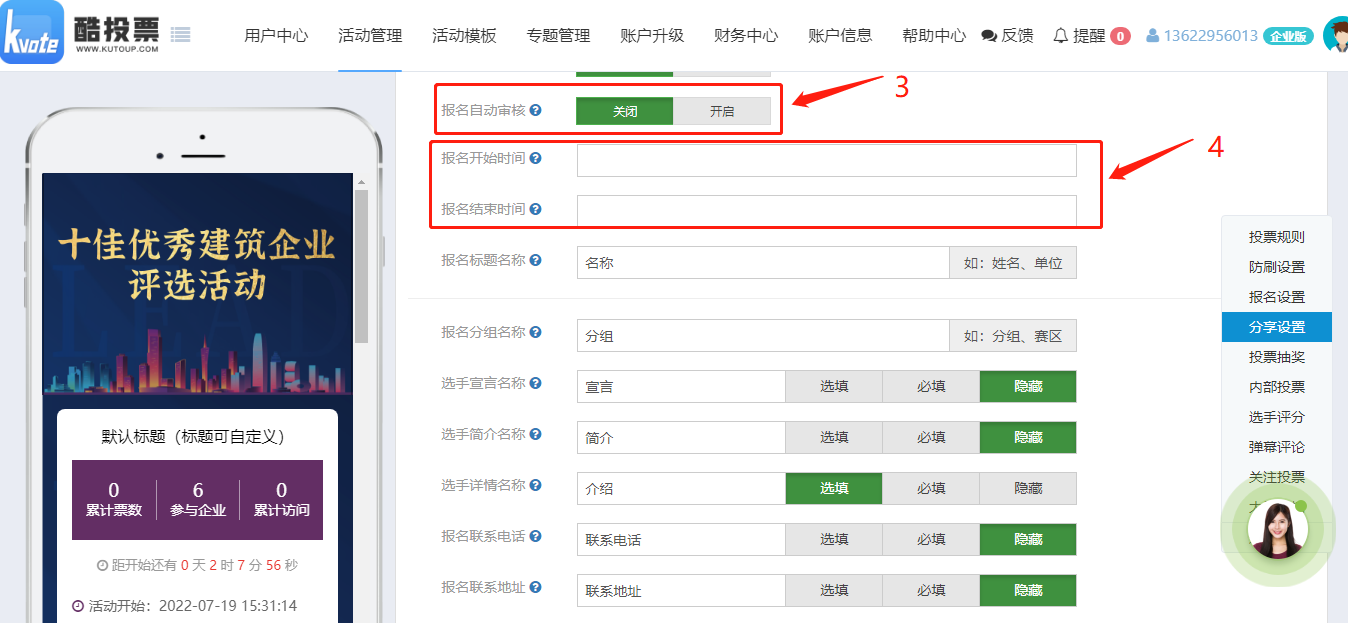
Task: Click the Kvote logo
Action: click(32, 33)
